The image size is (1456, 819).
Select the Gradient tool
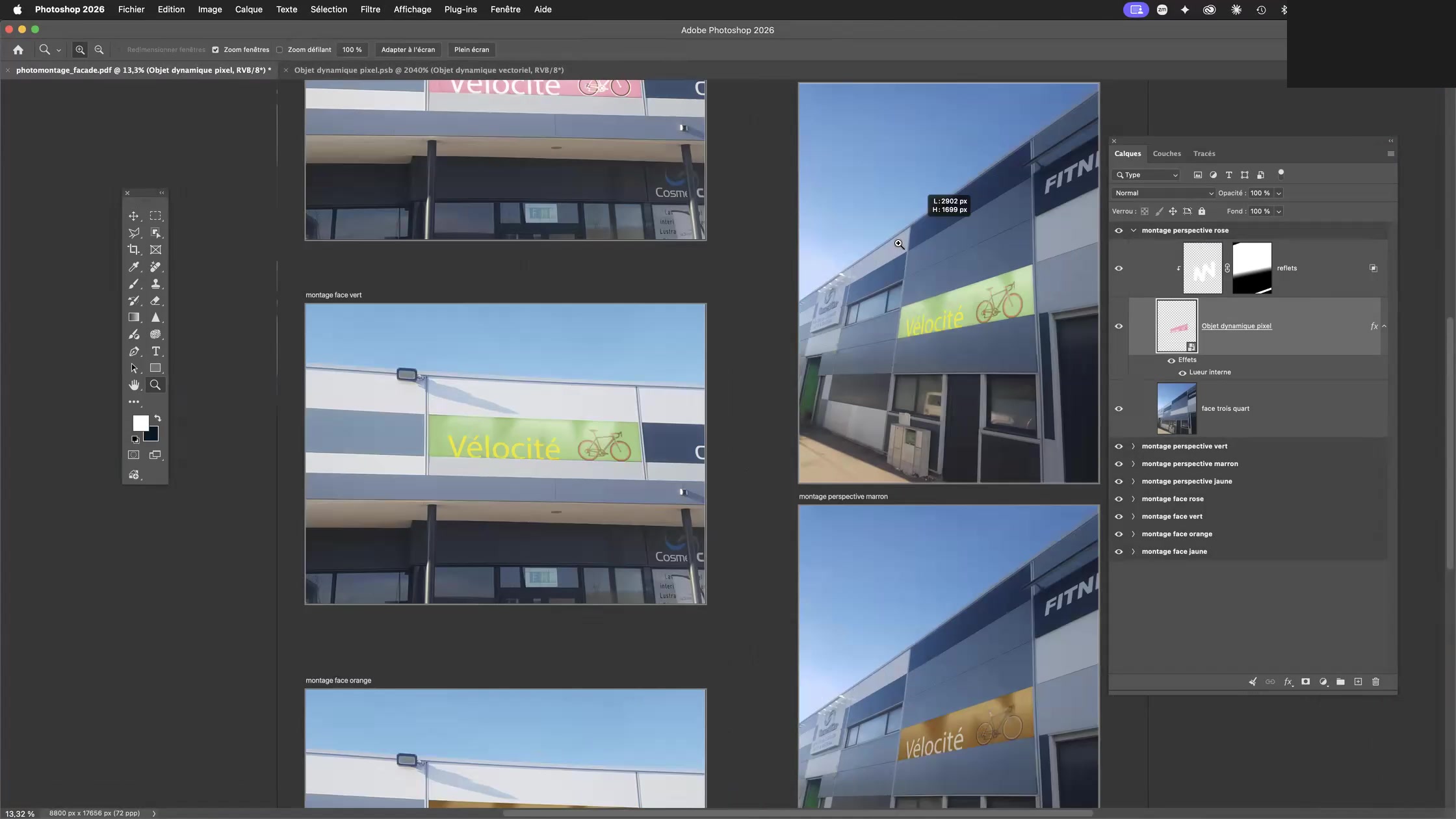(133, 317)
